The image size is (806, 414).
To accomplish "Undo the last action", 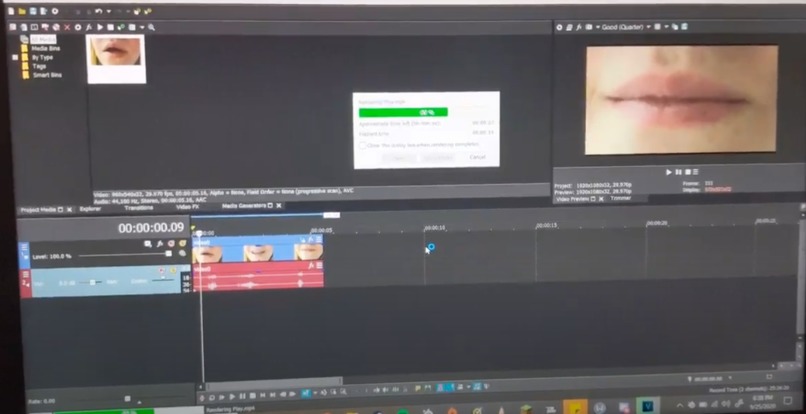I will (98, 11).
